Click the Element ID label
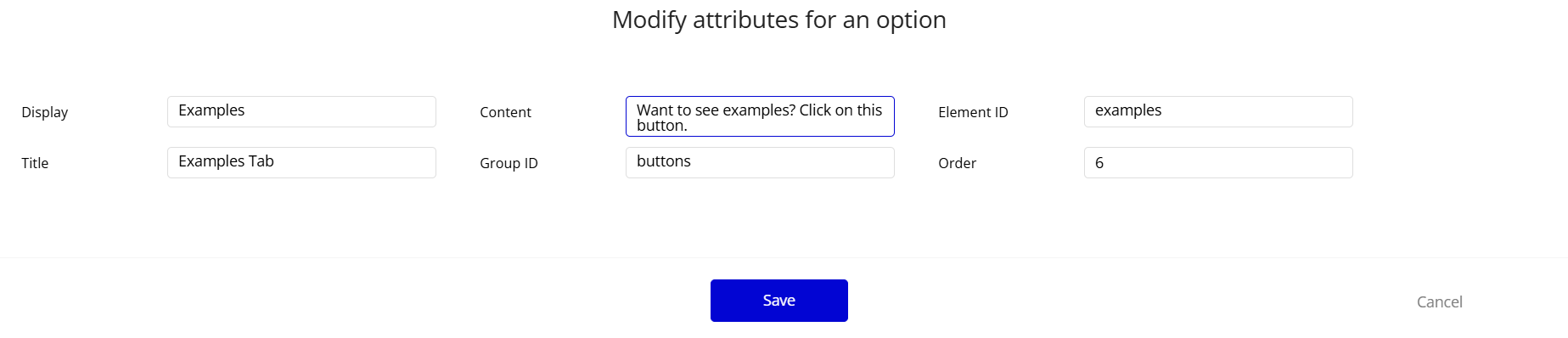Image resolution: width=1568 pixels, height=338 pixels. (973, 112)
